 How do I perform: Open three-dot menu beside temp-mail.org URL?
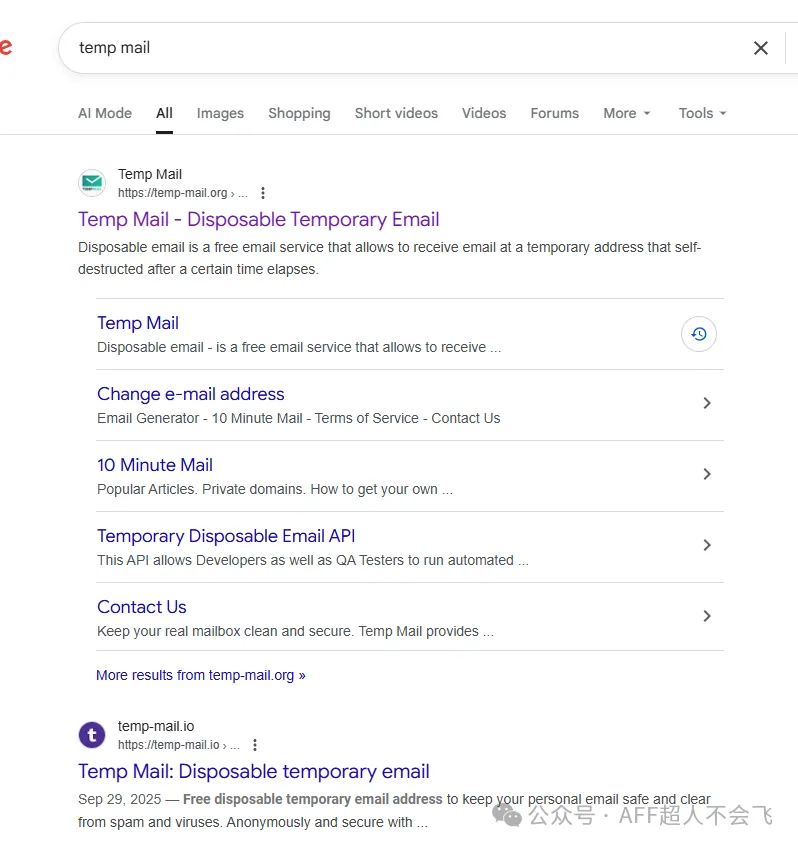pyautogui.click(x=263, y=193)
